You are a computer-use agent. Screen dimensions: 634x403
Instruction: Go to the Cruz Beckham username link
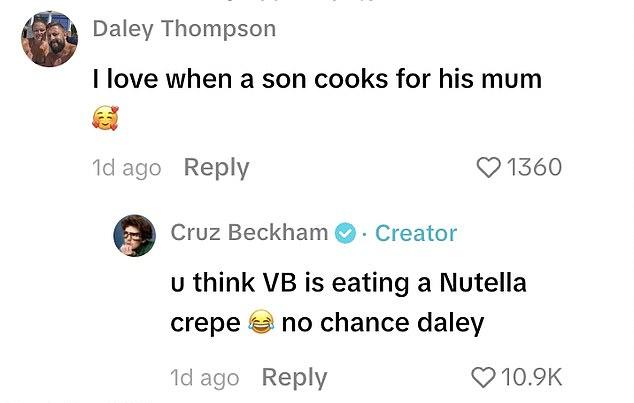249,233
